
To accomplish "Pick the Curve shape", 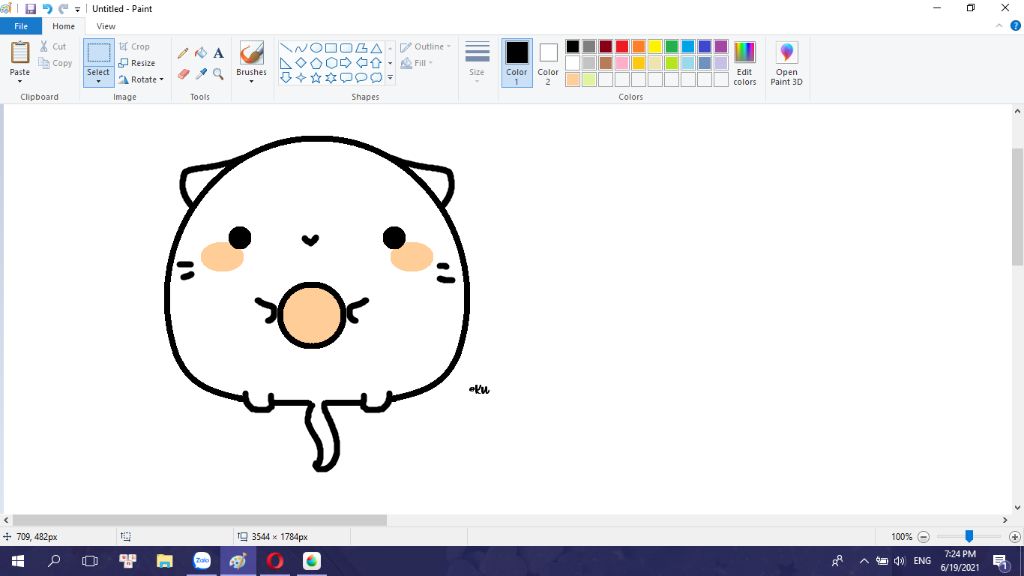I will click(300, 48).
